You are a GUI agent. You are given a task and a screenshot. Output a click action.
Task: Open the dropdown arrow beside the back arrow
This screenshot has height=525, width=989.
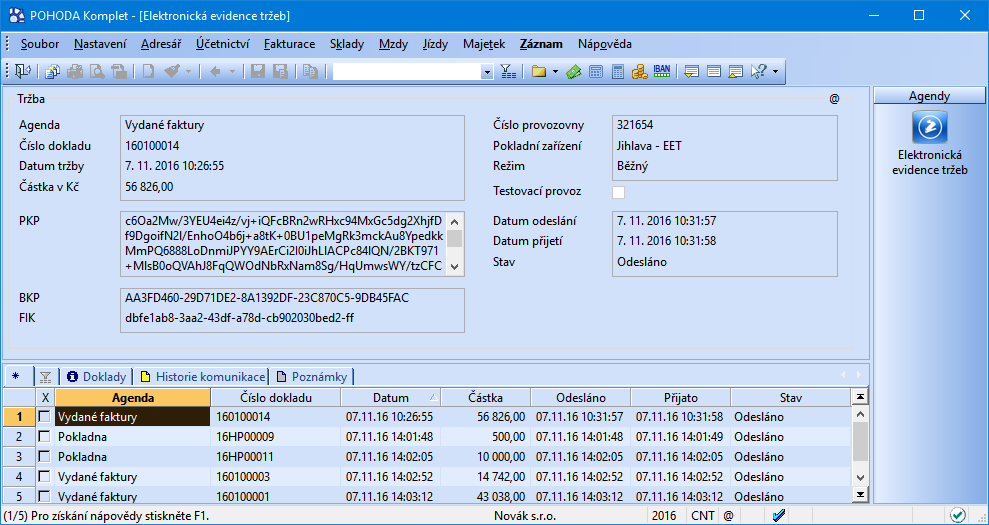click(x=232, y=72)
